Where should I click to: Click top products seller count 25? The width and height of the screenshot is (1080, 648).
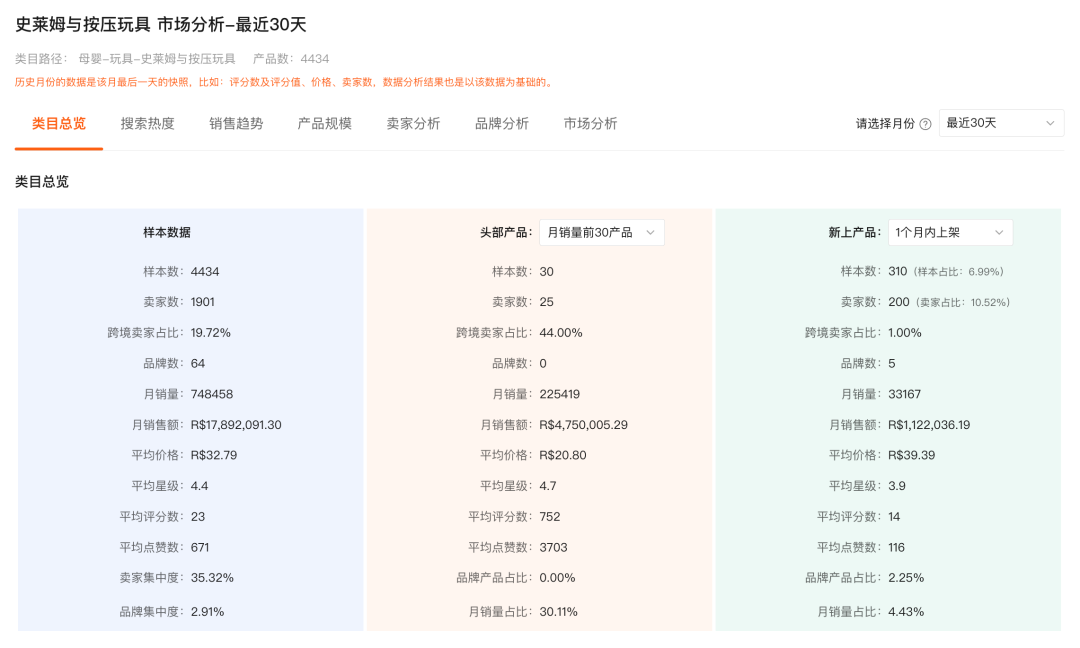547,302
